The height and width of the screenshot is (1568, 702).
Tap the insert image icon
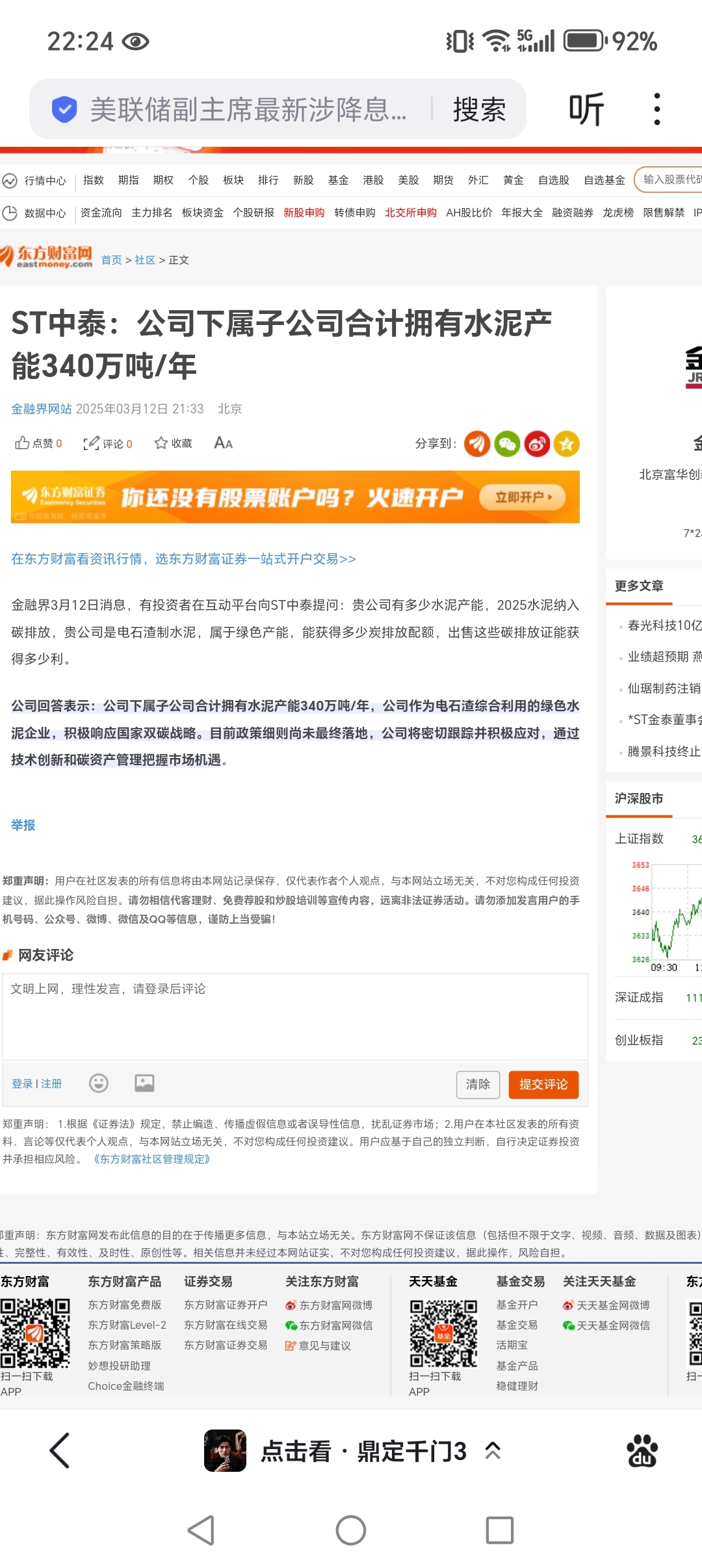144,1083
